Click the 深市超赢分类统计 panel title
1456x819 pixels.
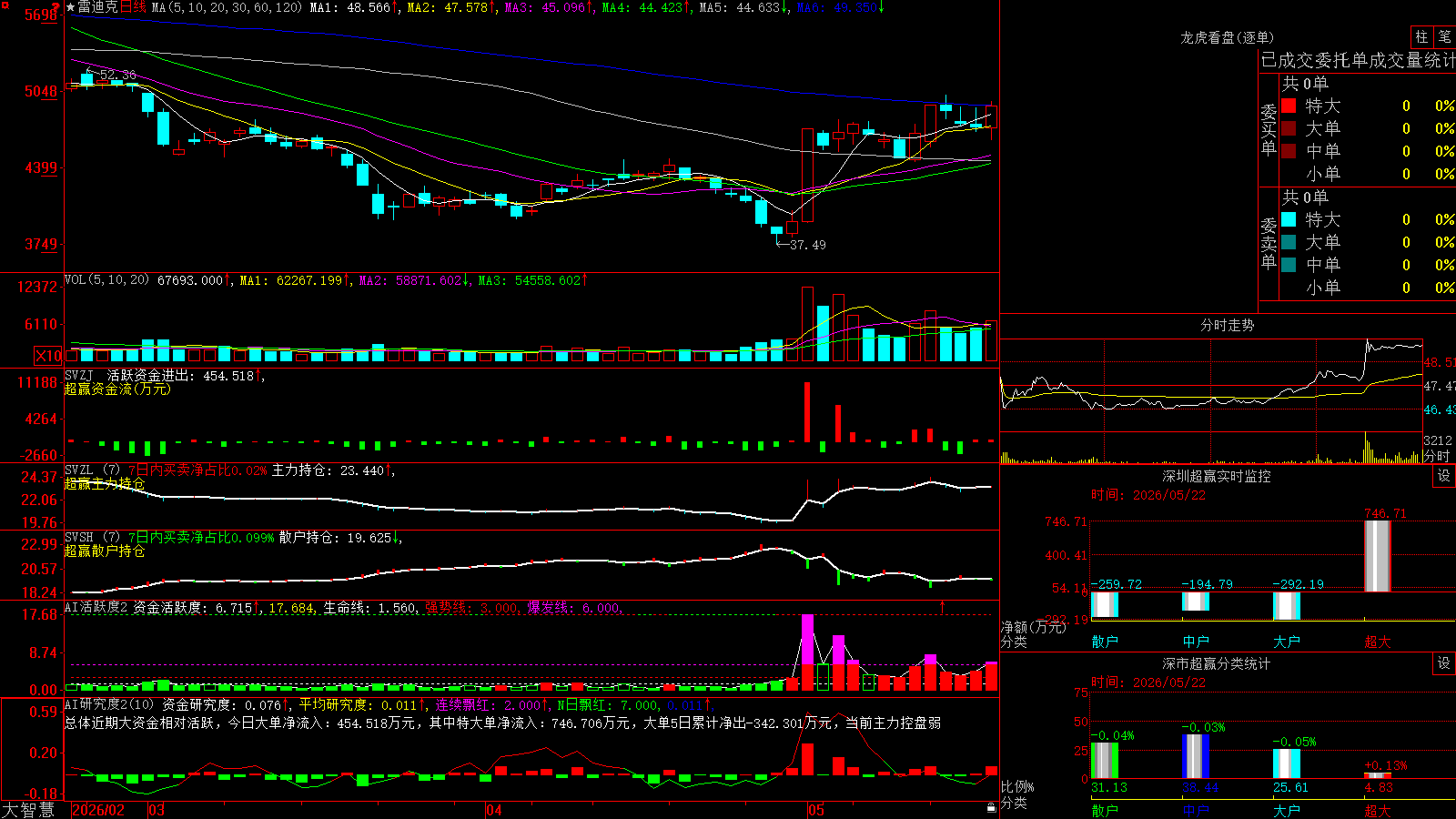(1217, 663)
